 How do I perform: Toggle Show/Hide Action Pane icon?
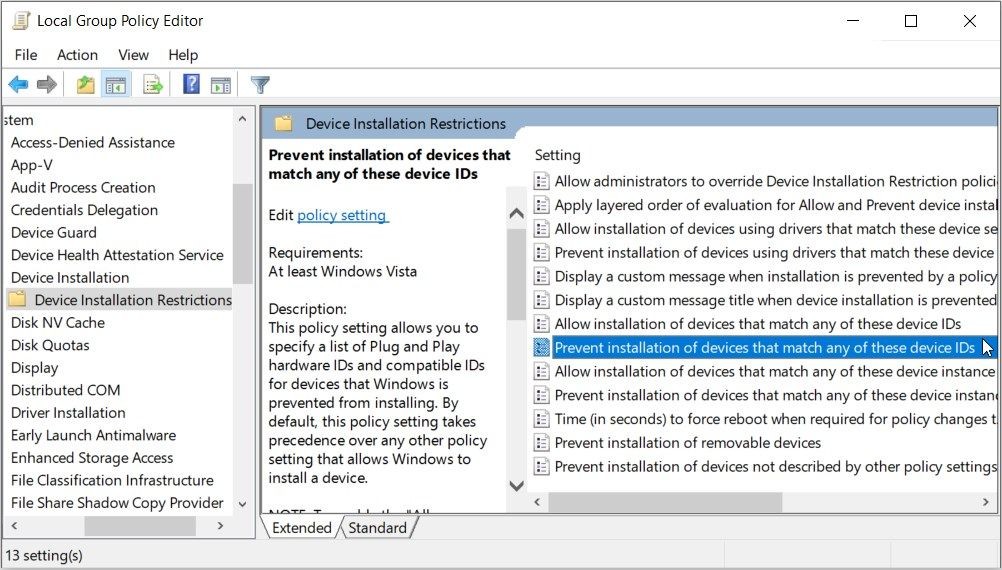[220, 84]
